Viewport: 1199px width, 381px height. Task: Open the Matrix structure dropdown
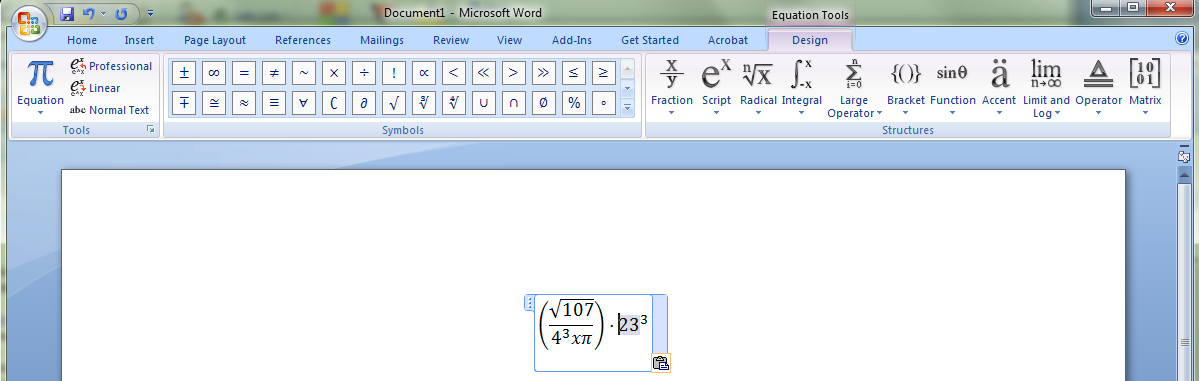(1145, 89)
